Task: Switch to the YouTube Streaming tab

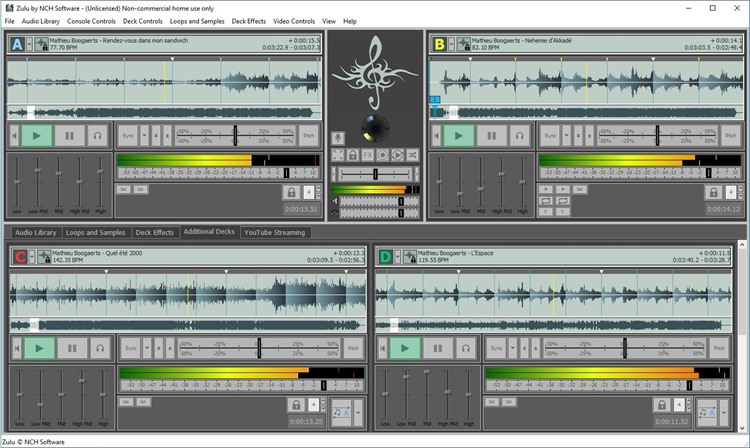Action: pyautogui.click(x=275, y=232)
